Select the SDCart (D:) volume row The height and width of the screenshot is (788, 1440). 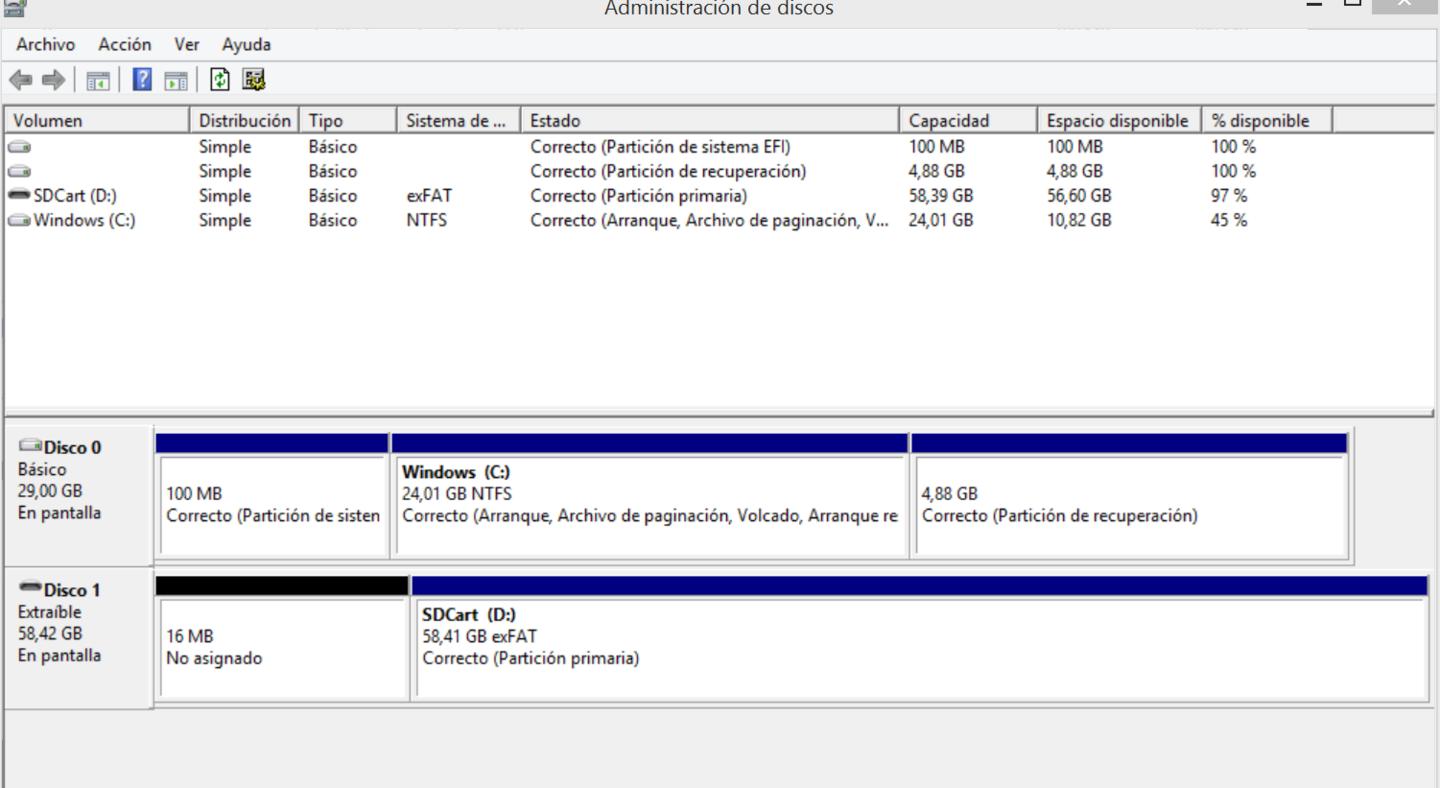75,196
